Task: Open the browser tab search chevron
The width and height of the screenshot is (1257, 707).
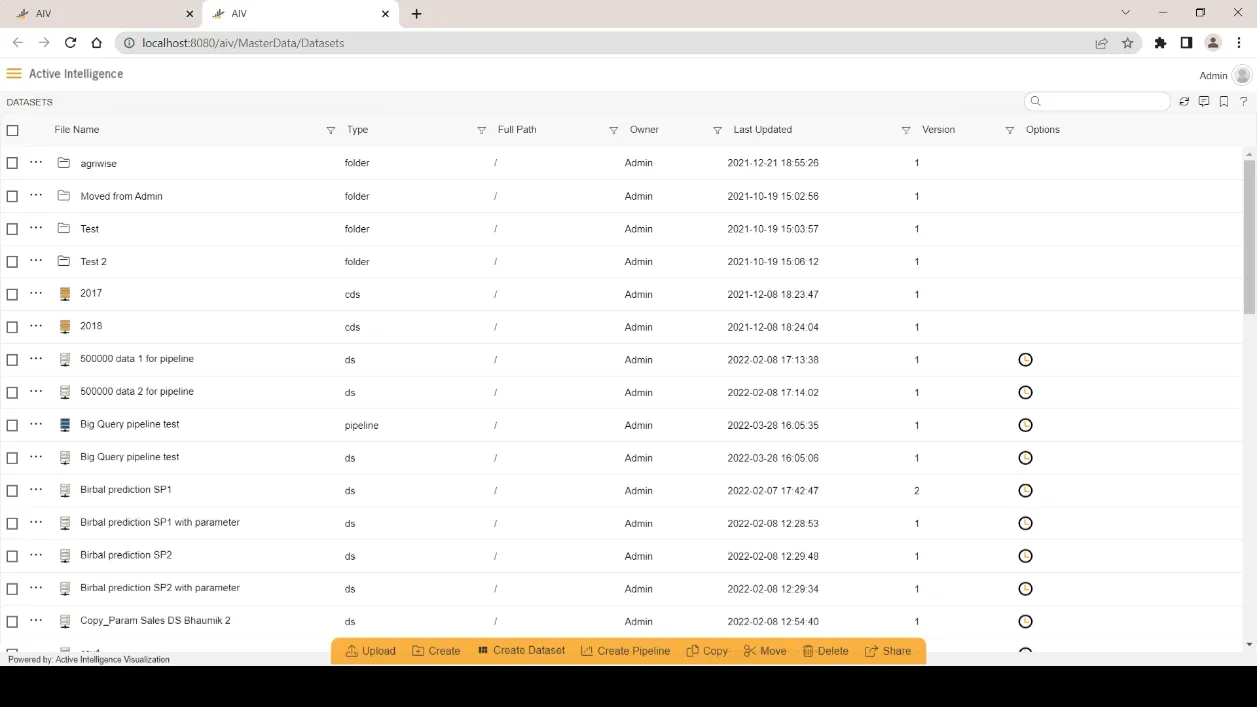Action: pos(1125,13)
